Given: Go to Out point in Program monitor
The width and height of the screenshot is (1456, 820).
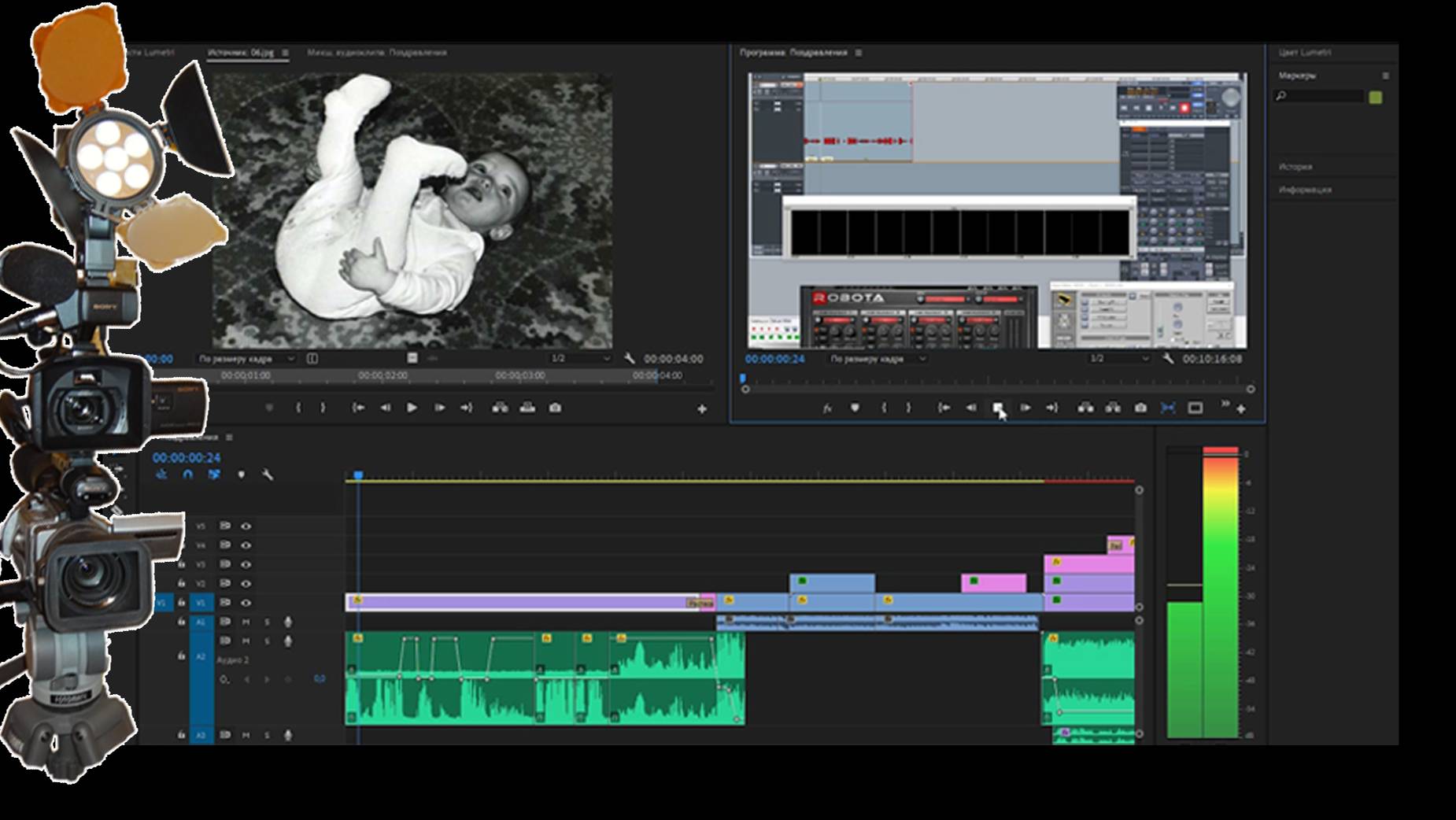Looking at the screenshot, I should click(1052, 408).
